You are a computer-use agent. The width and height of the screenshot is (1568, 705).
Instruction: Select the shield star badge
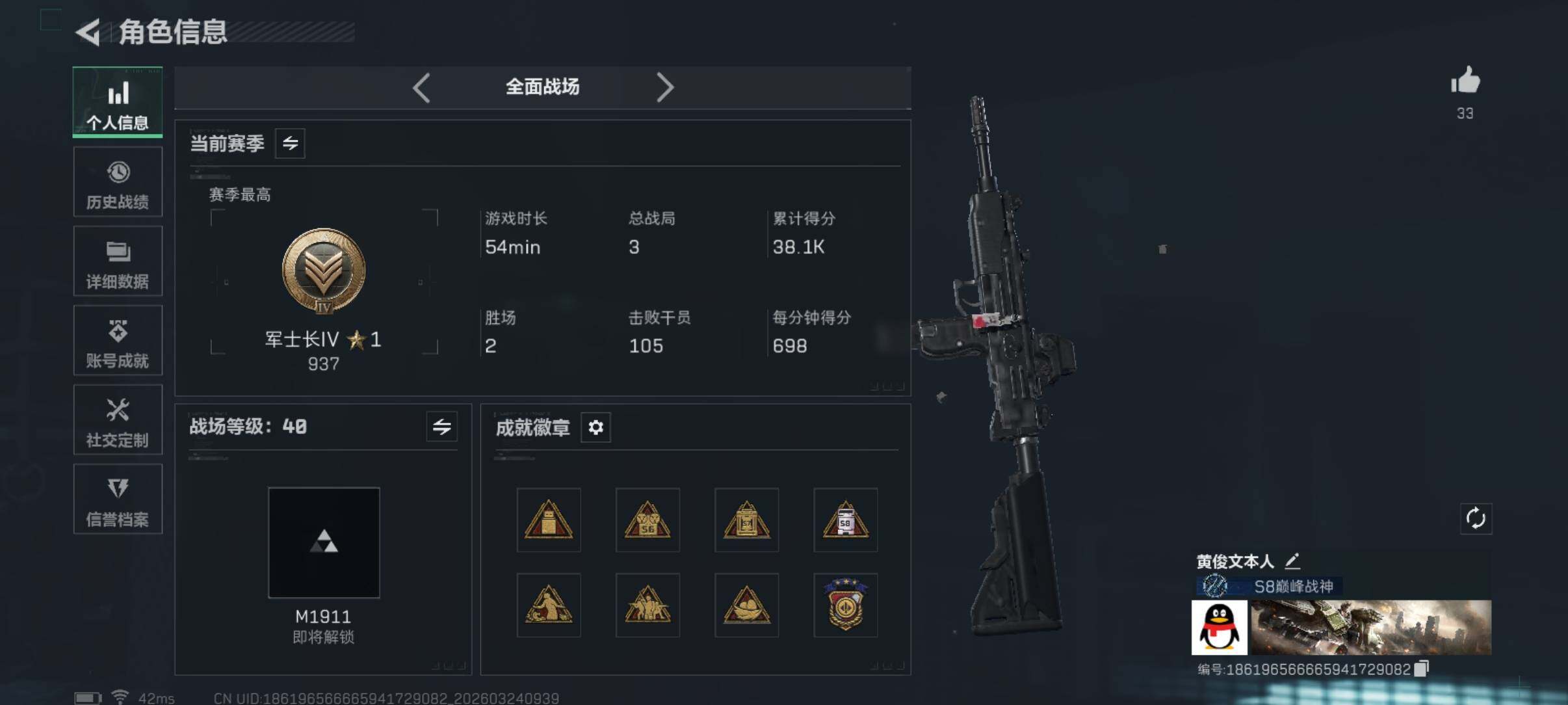[845, 605]
